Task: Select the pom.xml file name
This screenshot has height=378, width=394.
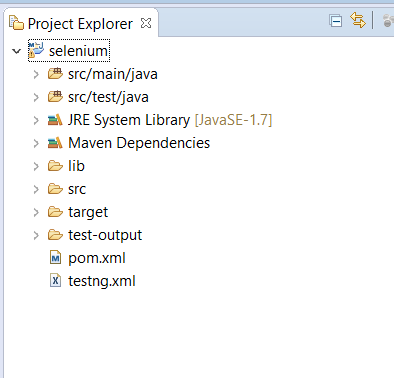Action: tap(97, 258)
